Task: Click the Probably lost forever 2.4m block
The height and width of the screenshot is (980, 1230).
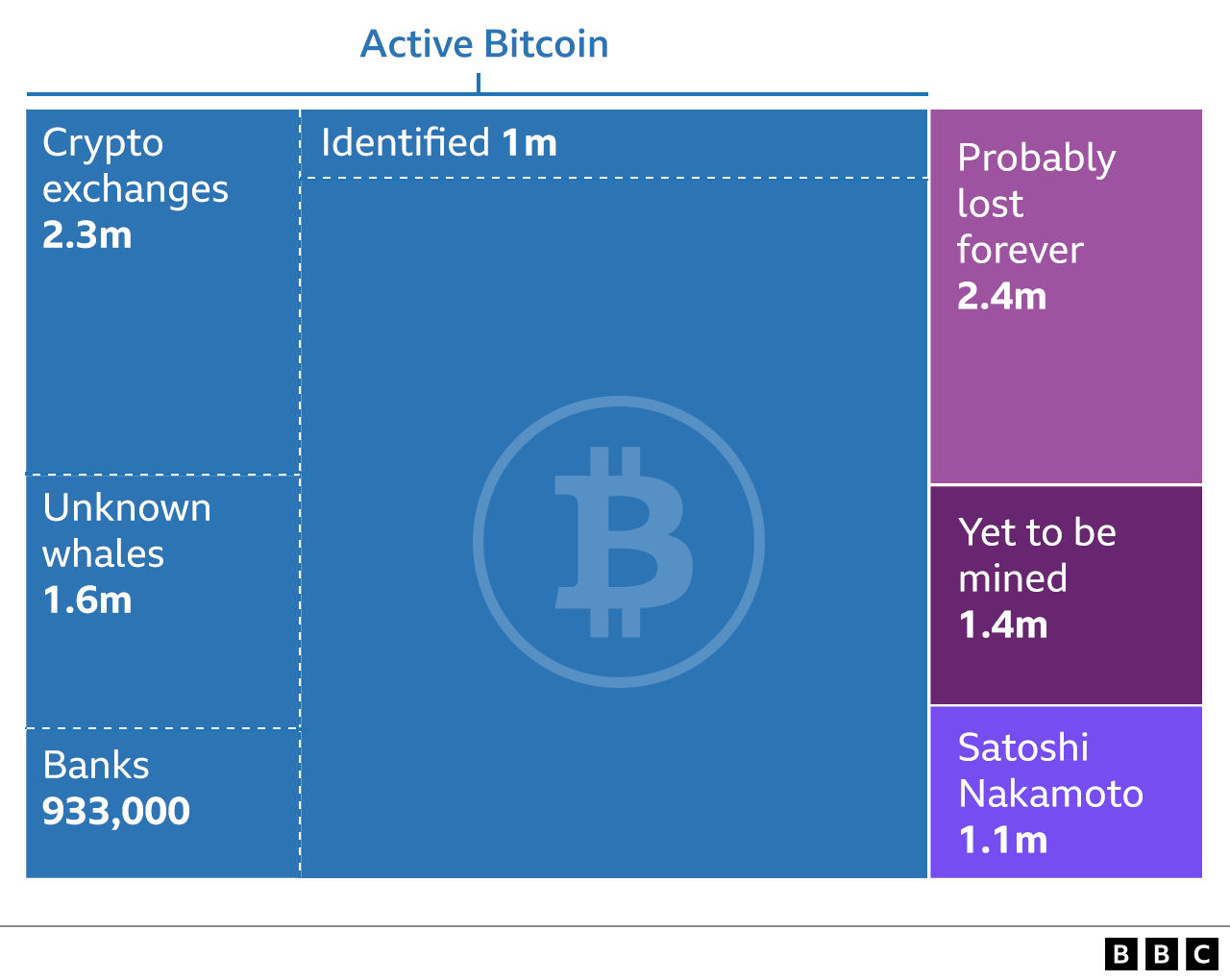Action: 1066,296
